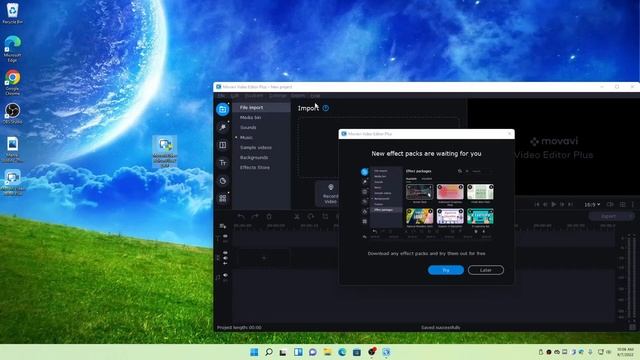Click the Delete trash icon in timeline toolbar

269,216
